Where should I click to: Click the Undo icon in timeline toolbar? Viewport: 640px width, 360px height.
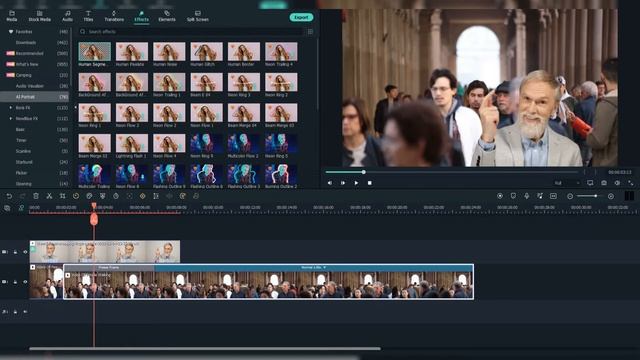(x=9, y=196)
